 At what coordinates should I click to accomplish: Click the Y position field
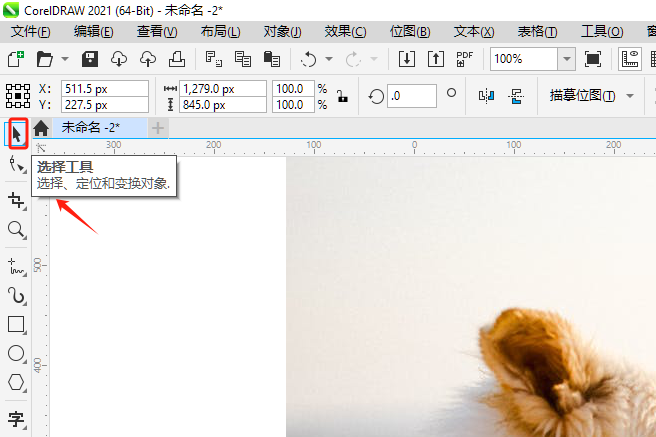(105, 105)
